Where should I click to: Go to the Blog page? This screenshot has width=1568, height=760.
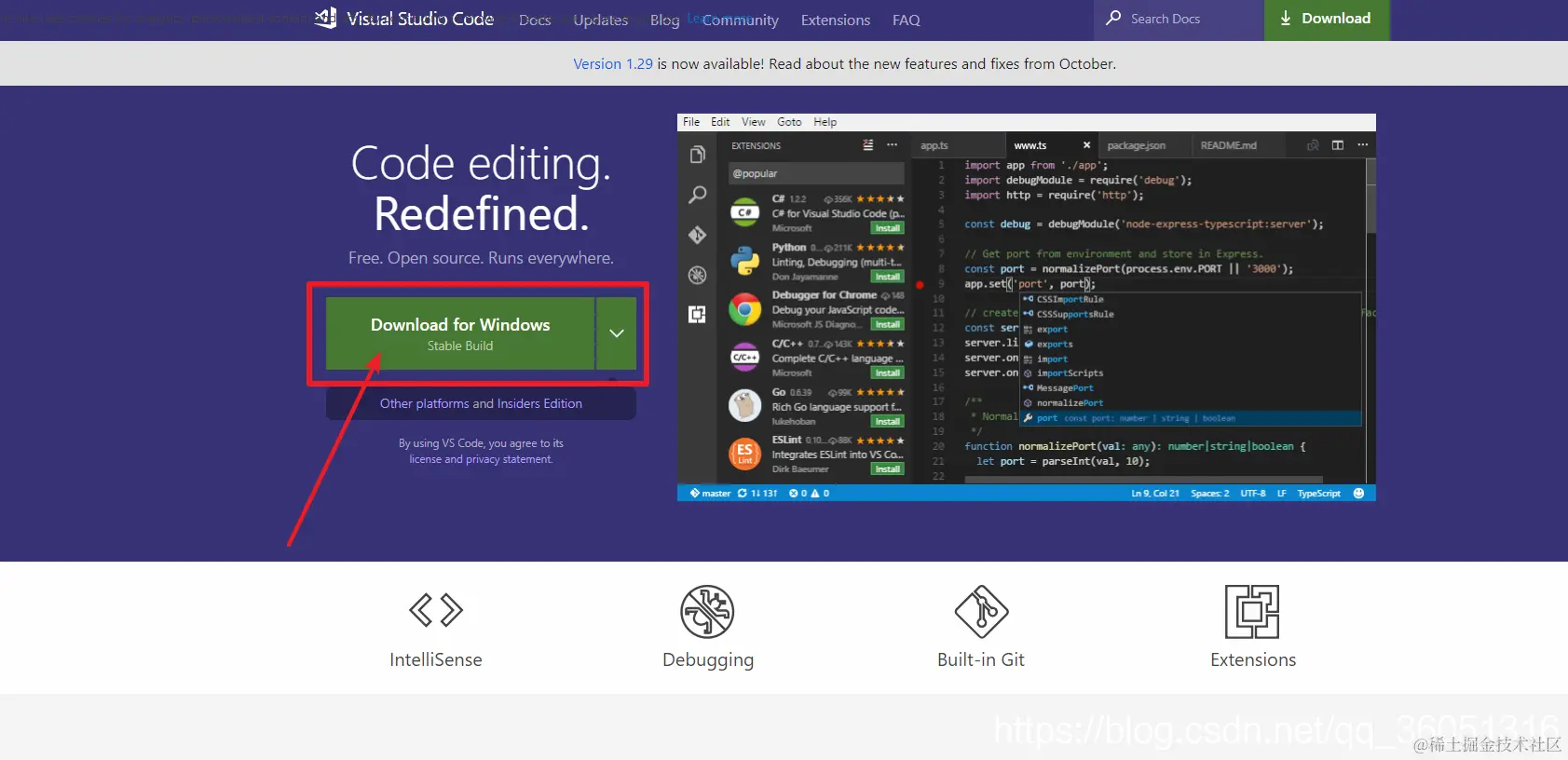point(664,20)
